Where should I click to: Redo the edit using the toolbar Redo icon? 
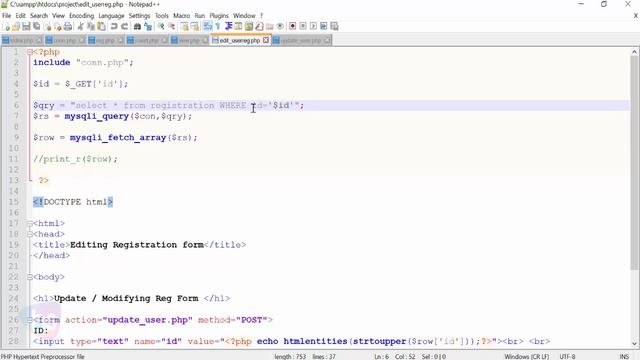coord(124,27)
